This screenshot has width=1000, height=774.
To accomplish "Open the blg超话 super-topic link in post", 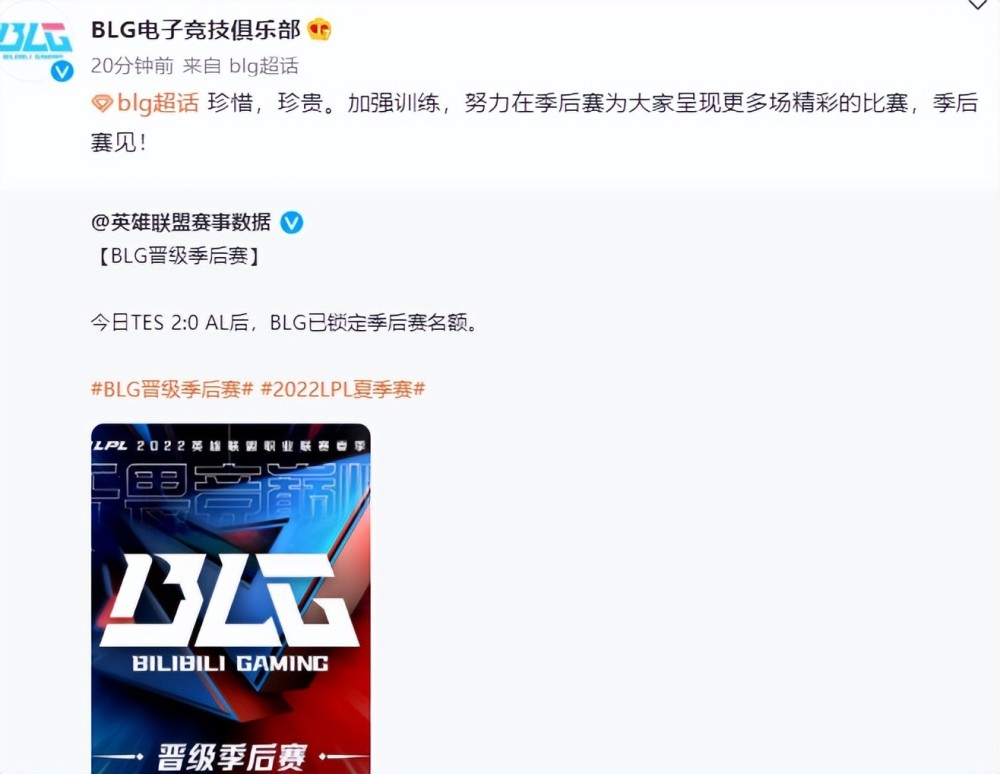I will pos(158,103).
